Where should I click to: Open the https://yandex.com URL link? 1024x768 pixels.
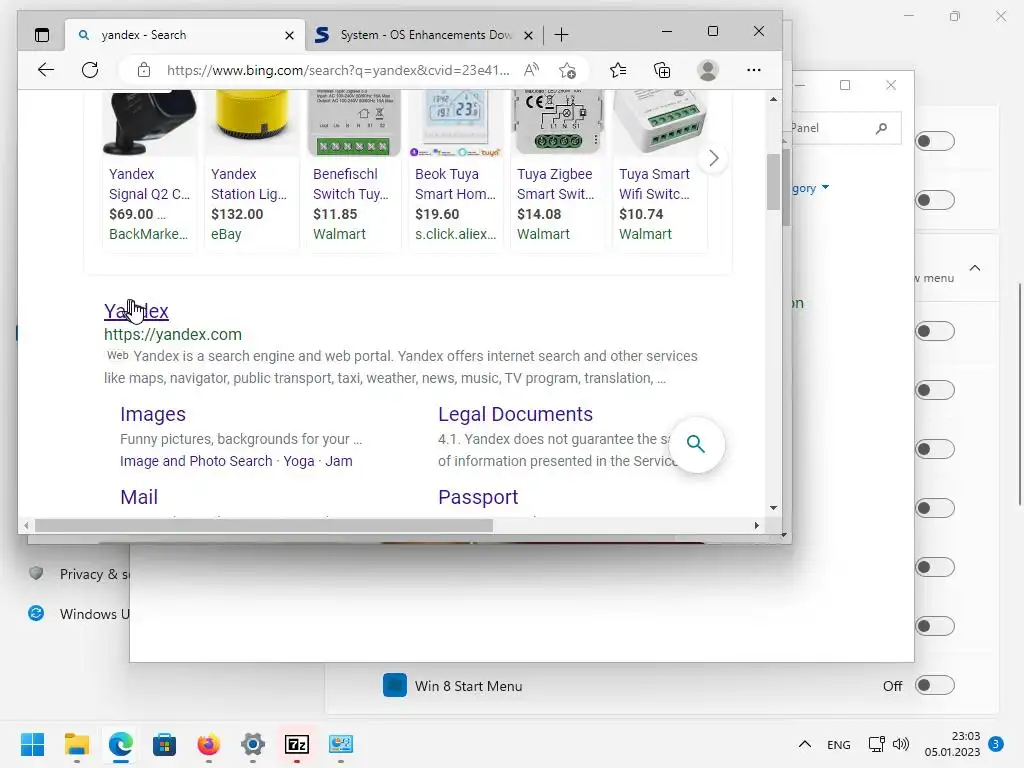pyautogui.click(x=173, y=334)
